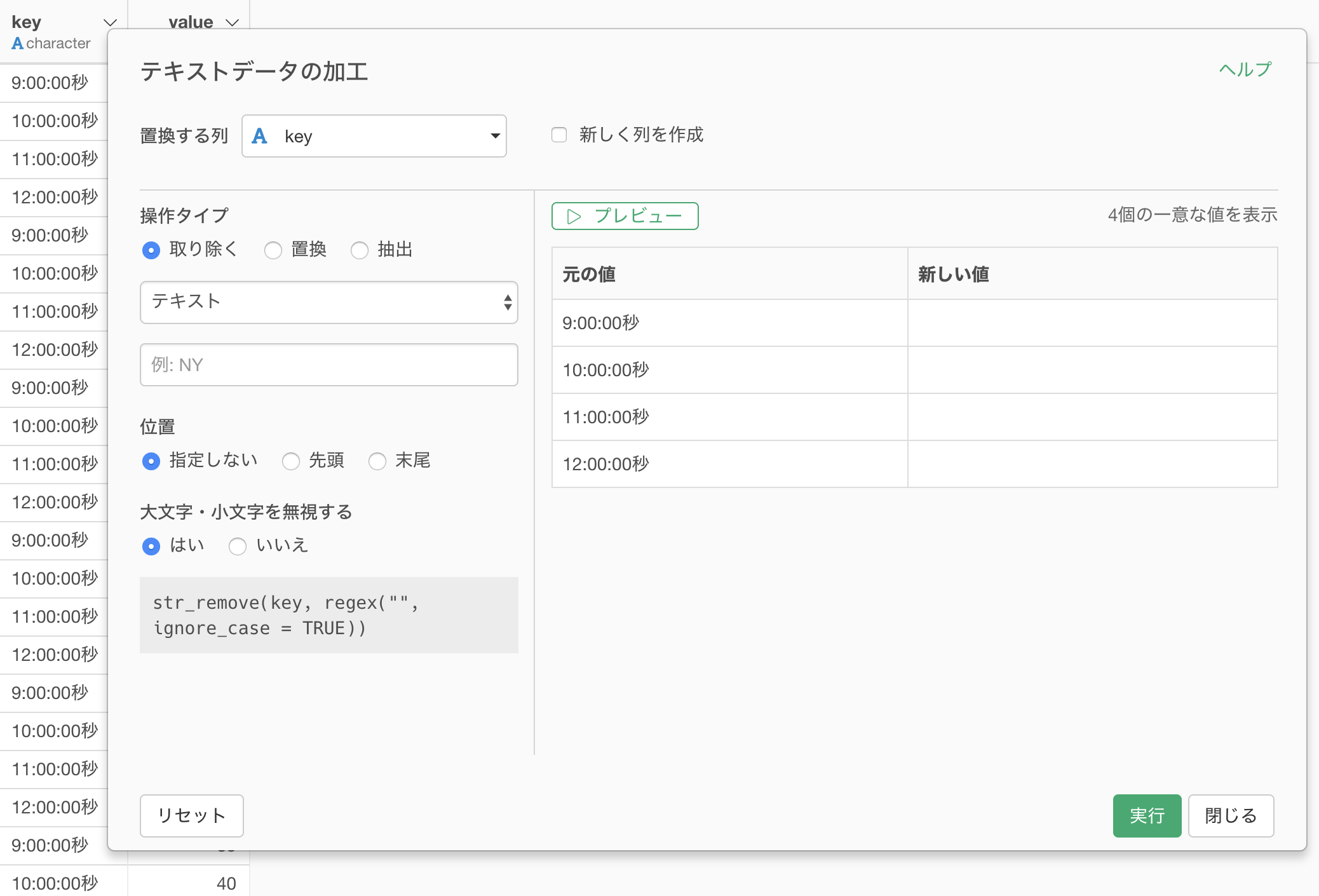Select the 先頭 position radio button
The image size is (1319, 896).
point(291,461)
